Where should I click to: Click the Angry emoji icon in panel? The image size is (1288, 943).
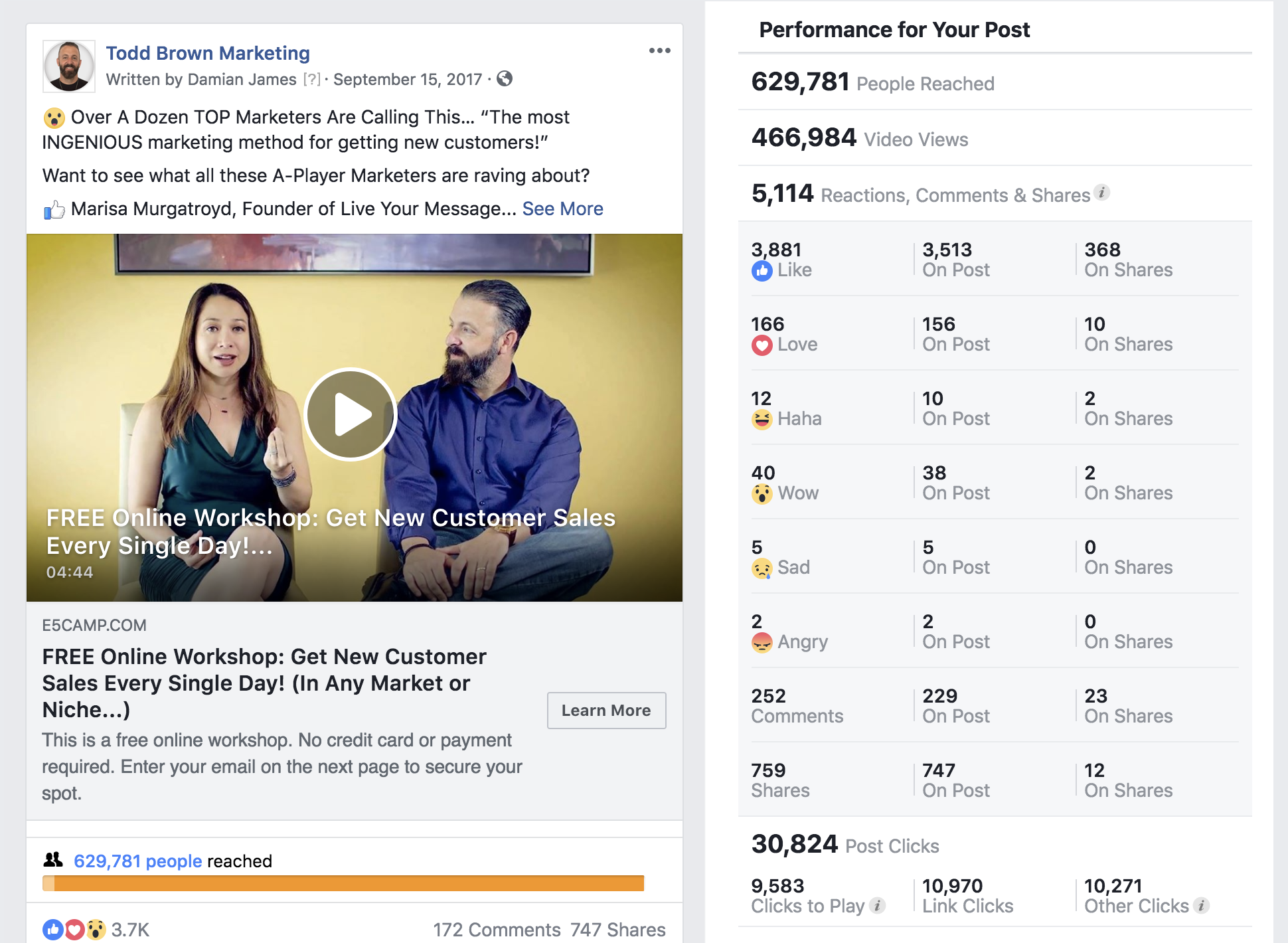[762, 642]
